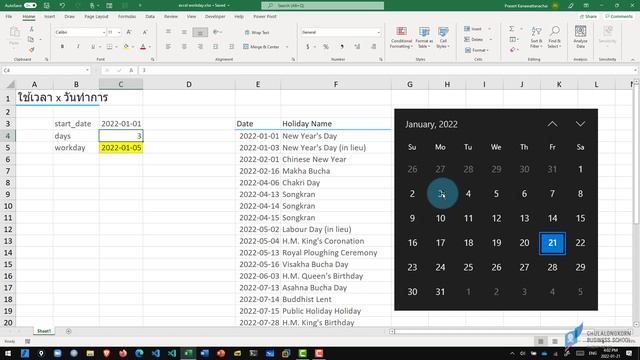
Task: Switch to the Data tab
Action: [150, 17]
